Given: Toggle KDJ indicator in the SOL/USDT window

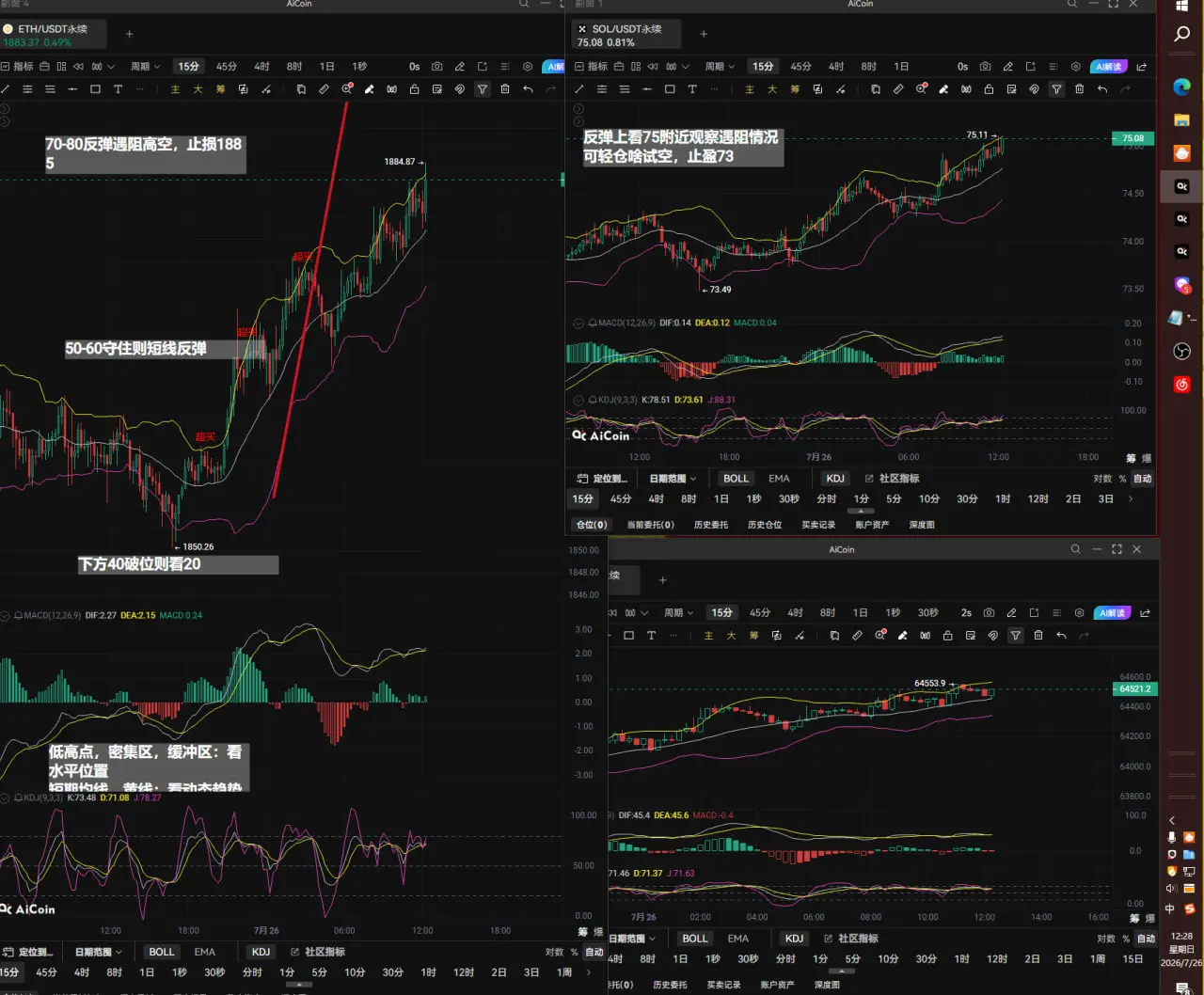Looking at the screenshot, I should click(835, 479).
